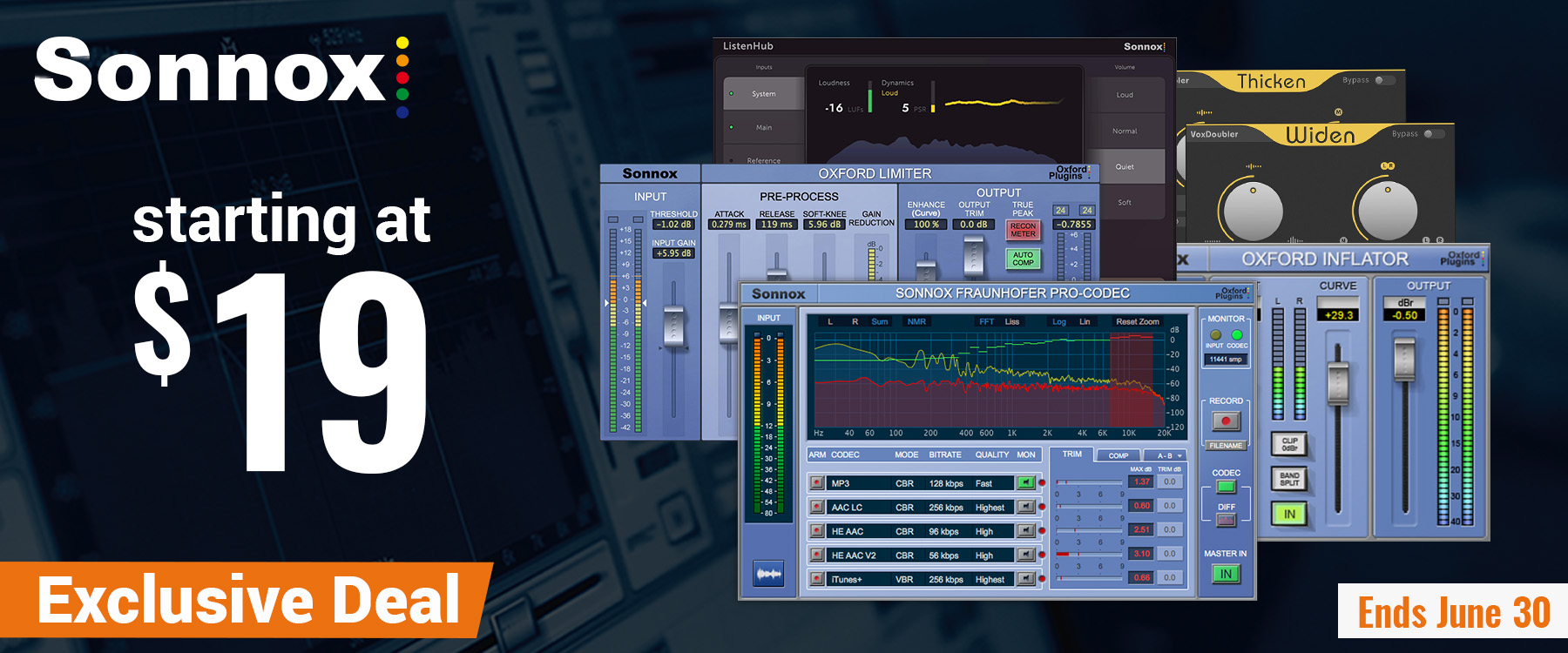The height and width of the screenshot is (653, 1568).
Task: Toggle CLIP 0dBr in Oxford Inflator
Action: coord(1289,444)
